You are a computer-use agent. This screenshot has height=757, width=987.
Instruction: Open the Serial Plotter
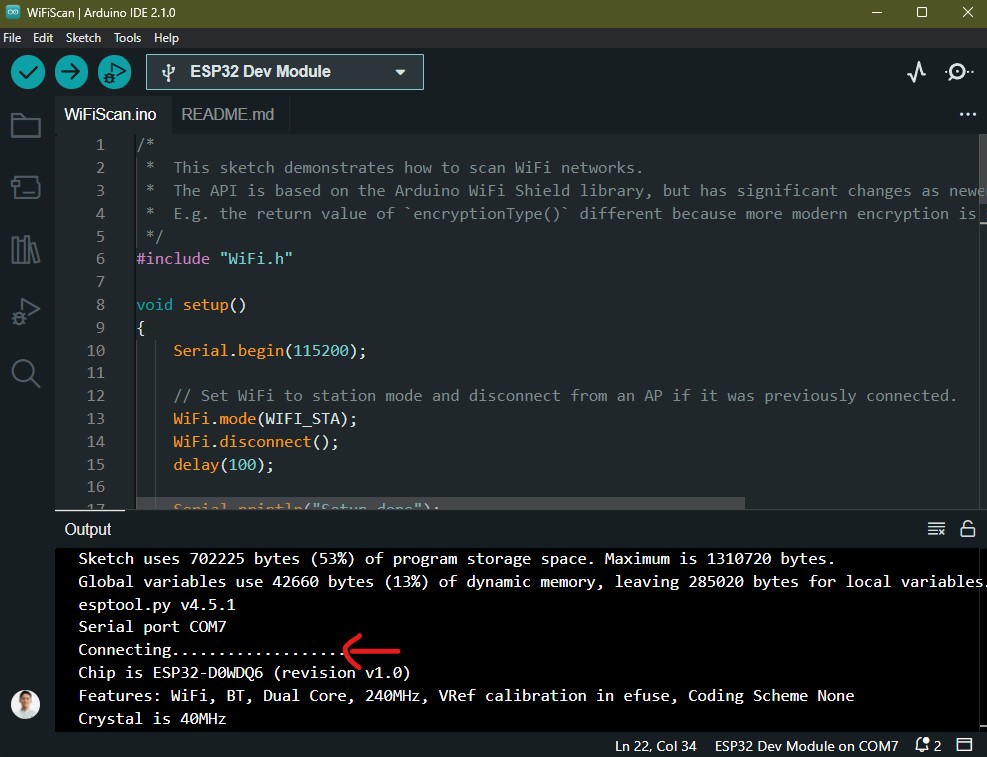916,72
